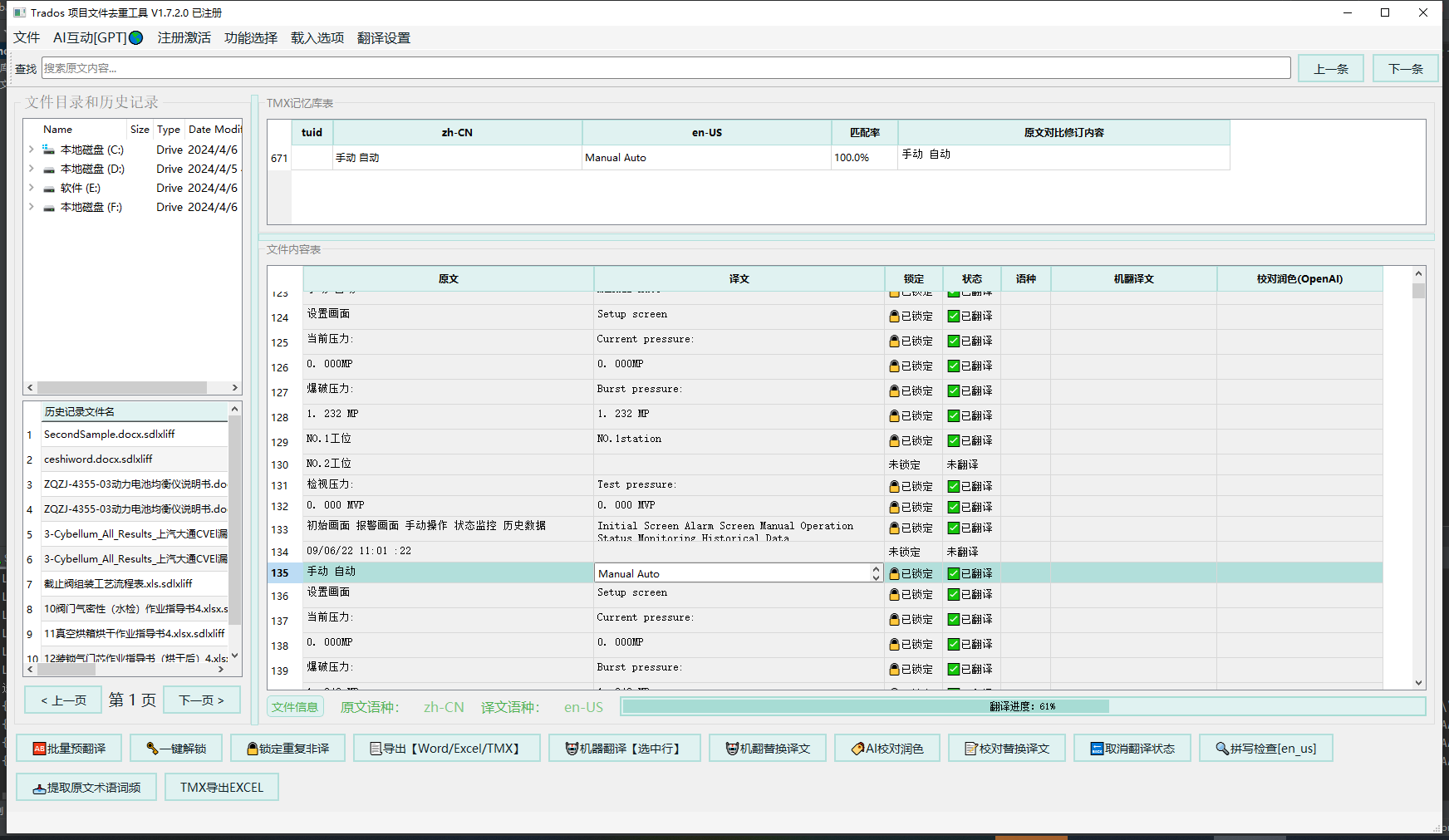Image resolution: width=1449 pixels, height=840 pixels.
Task: Open the 功能选择 menu
Action: click(x=250, y=37)
